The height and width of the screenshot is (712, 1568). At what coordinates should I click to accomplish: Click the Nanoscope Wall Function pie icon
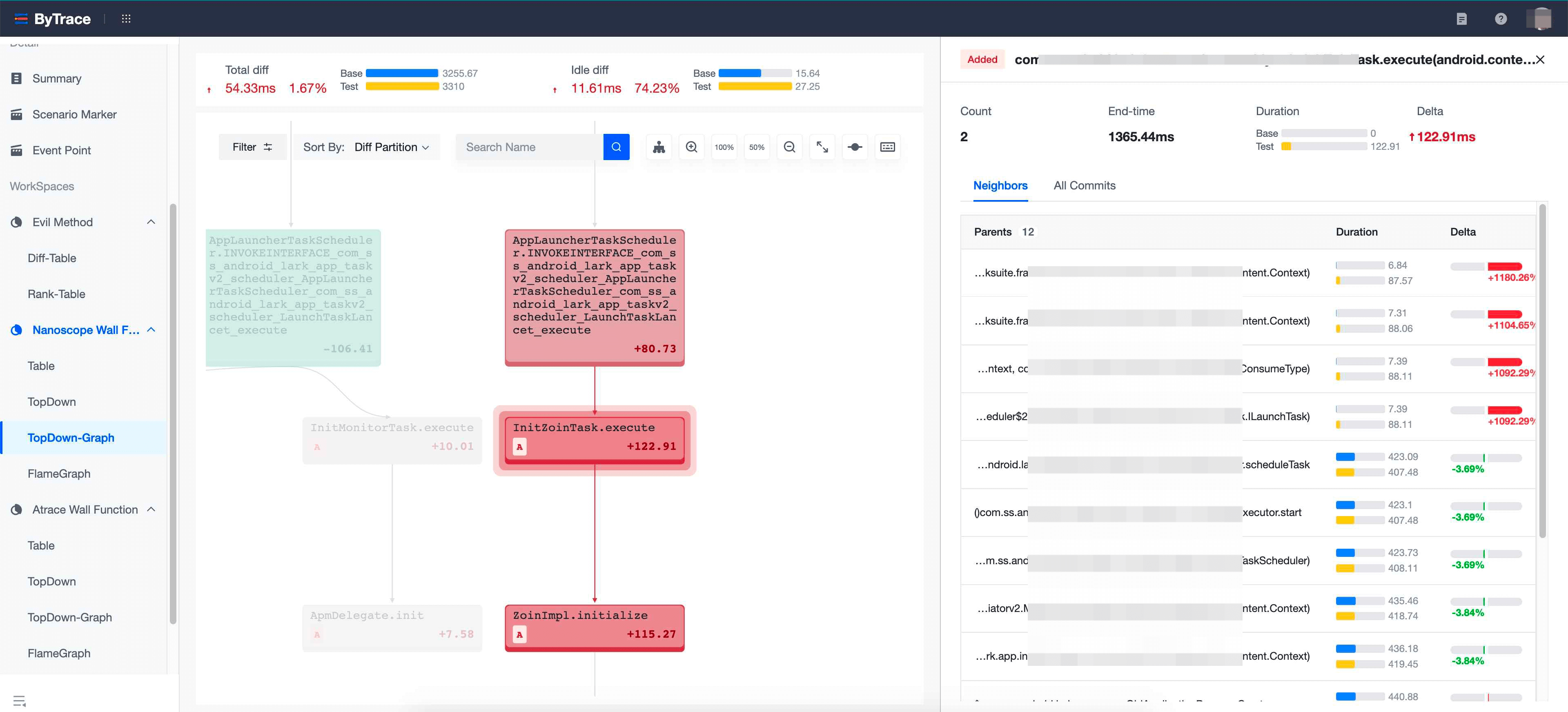(16, 330)
